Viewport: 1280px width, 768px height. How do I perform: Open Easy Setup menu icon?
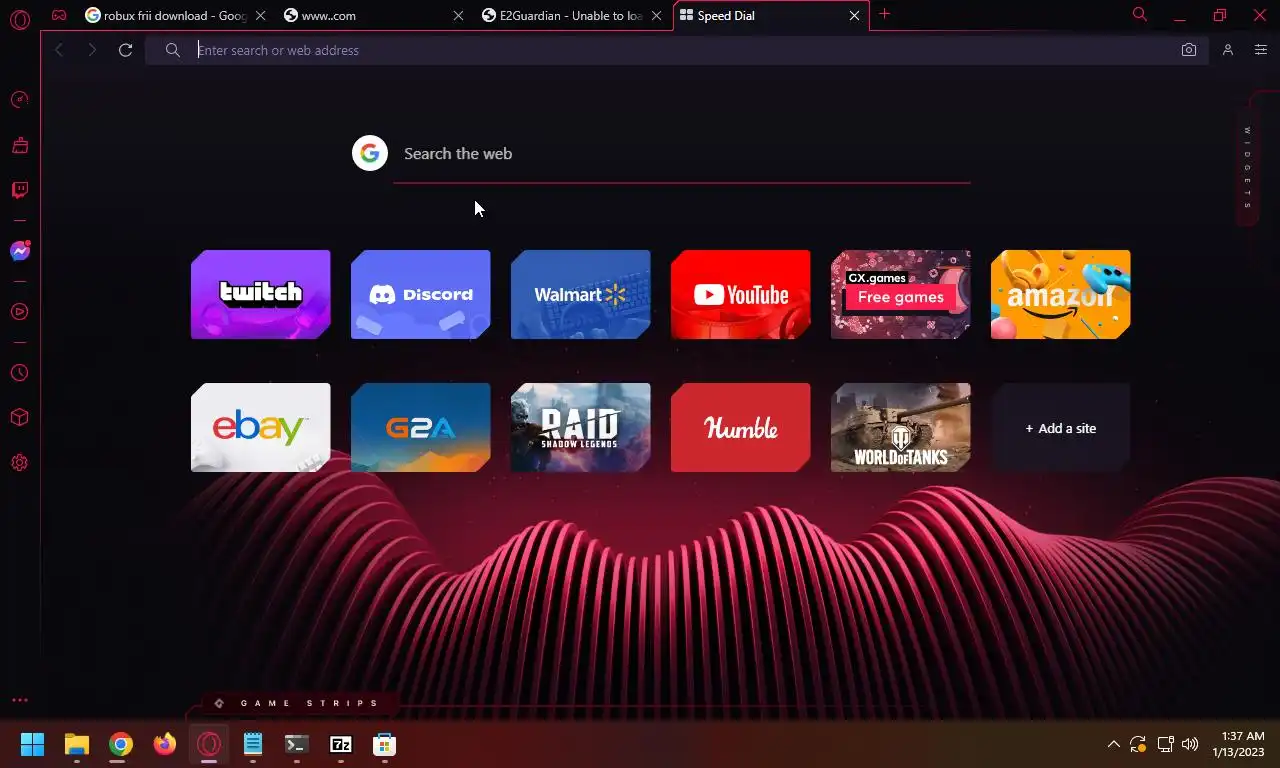click(1260, 50)
